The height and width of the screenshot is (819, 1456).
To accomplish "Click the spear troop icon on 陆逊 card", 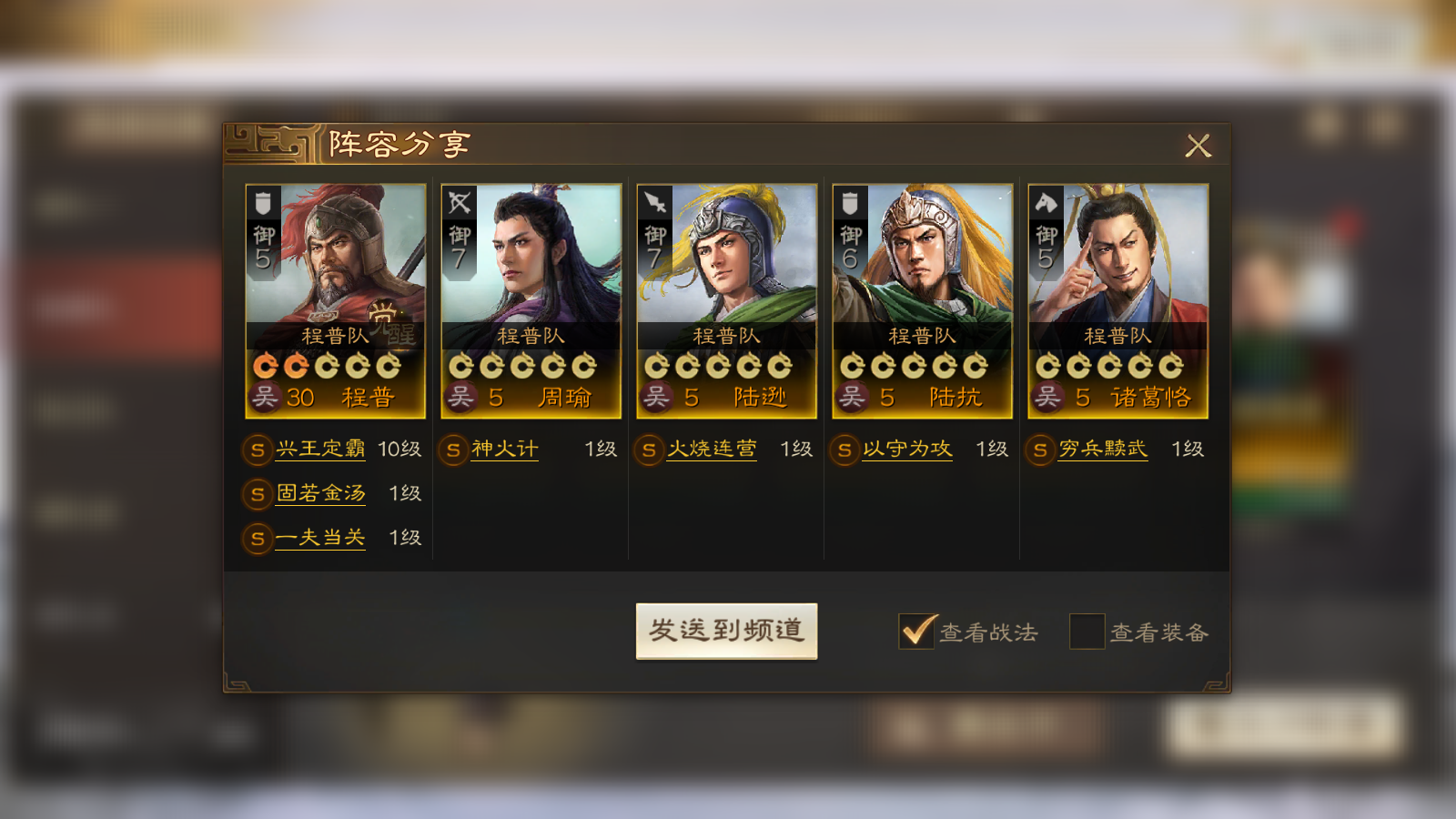I will [654, 202].
